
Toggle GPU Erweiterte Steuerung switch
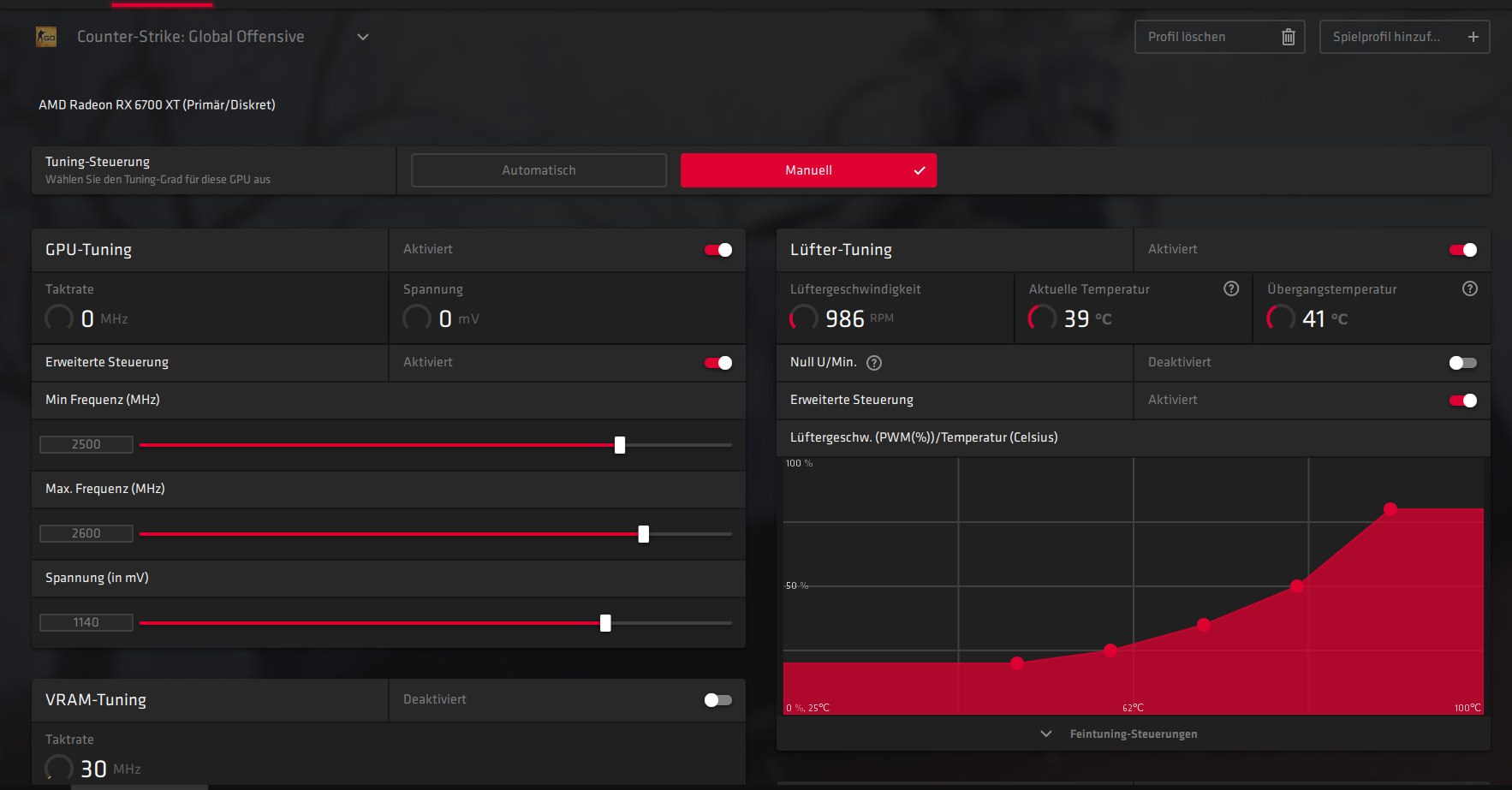(x=718, y=363)
